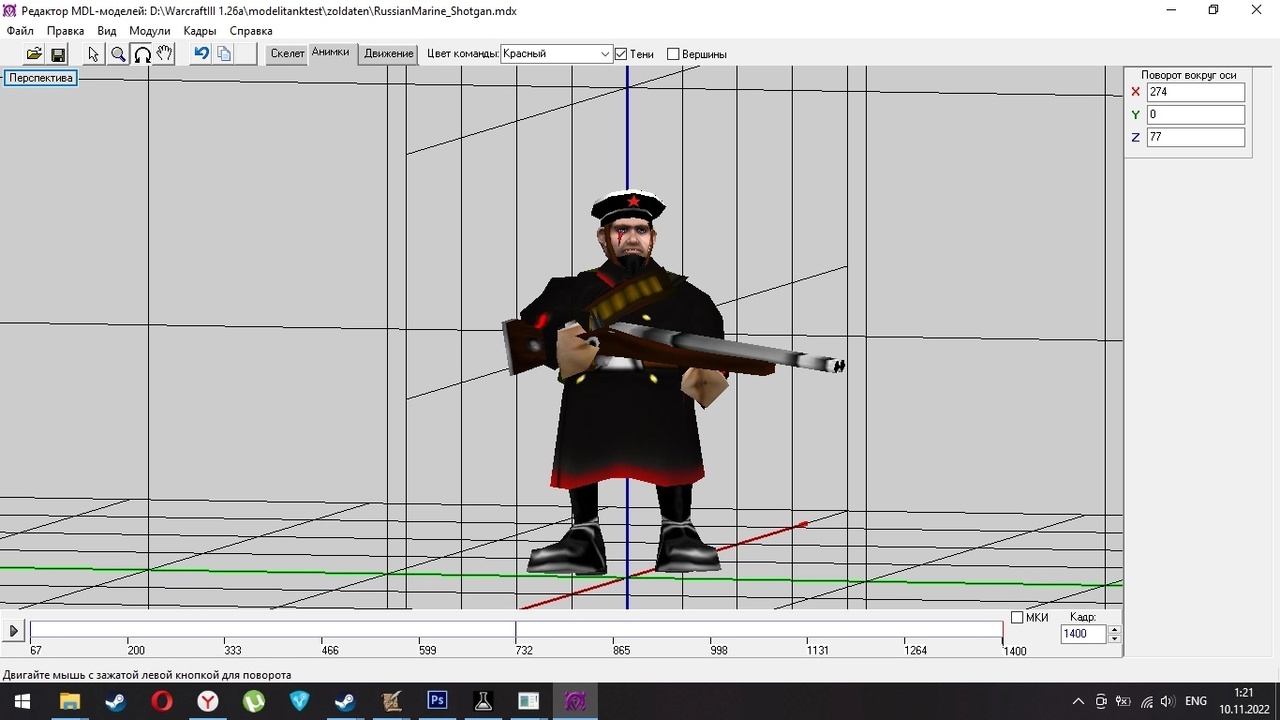
Task: Select the magnifier zoom tool
Action: 118,54
